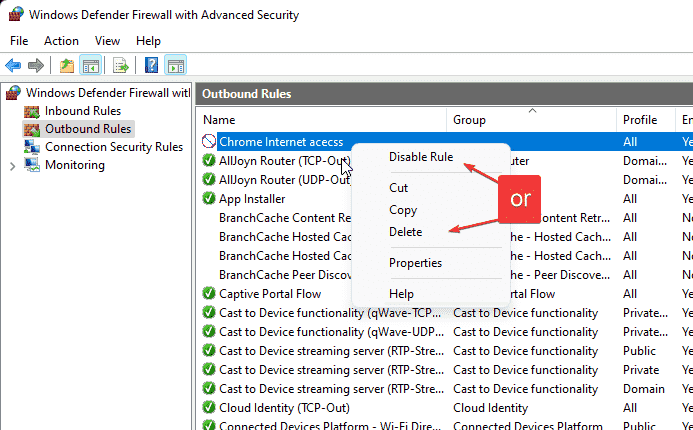Image resolution: width=693 pixels, height=430 pixels.
Task: Choose Cut in the context menu
Action: (x=398, y=188)
